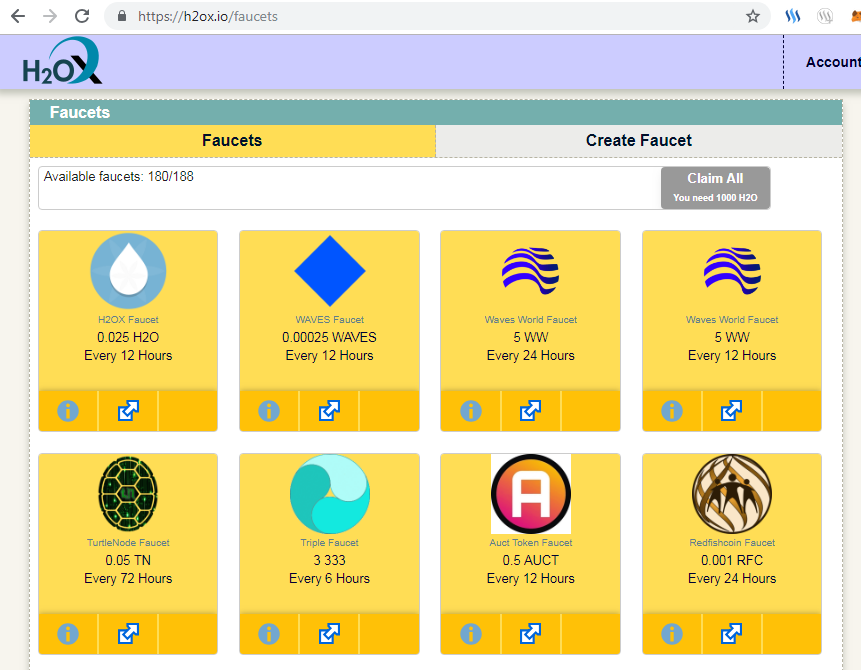
Task: Open the Account menu item
Action: point(833,62)
